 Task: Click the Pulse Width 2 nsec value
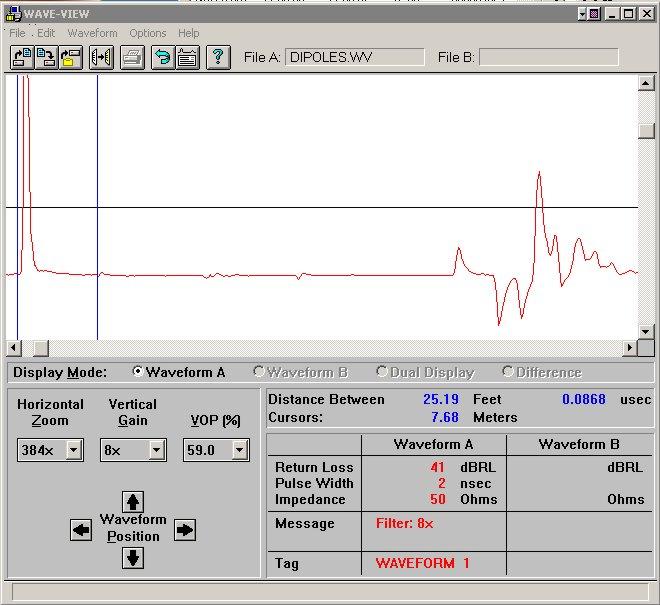442,483
